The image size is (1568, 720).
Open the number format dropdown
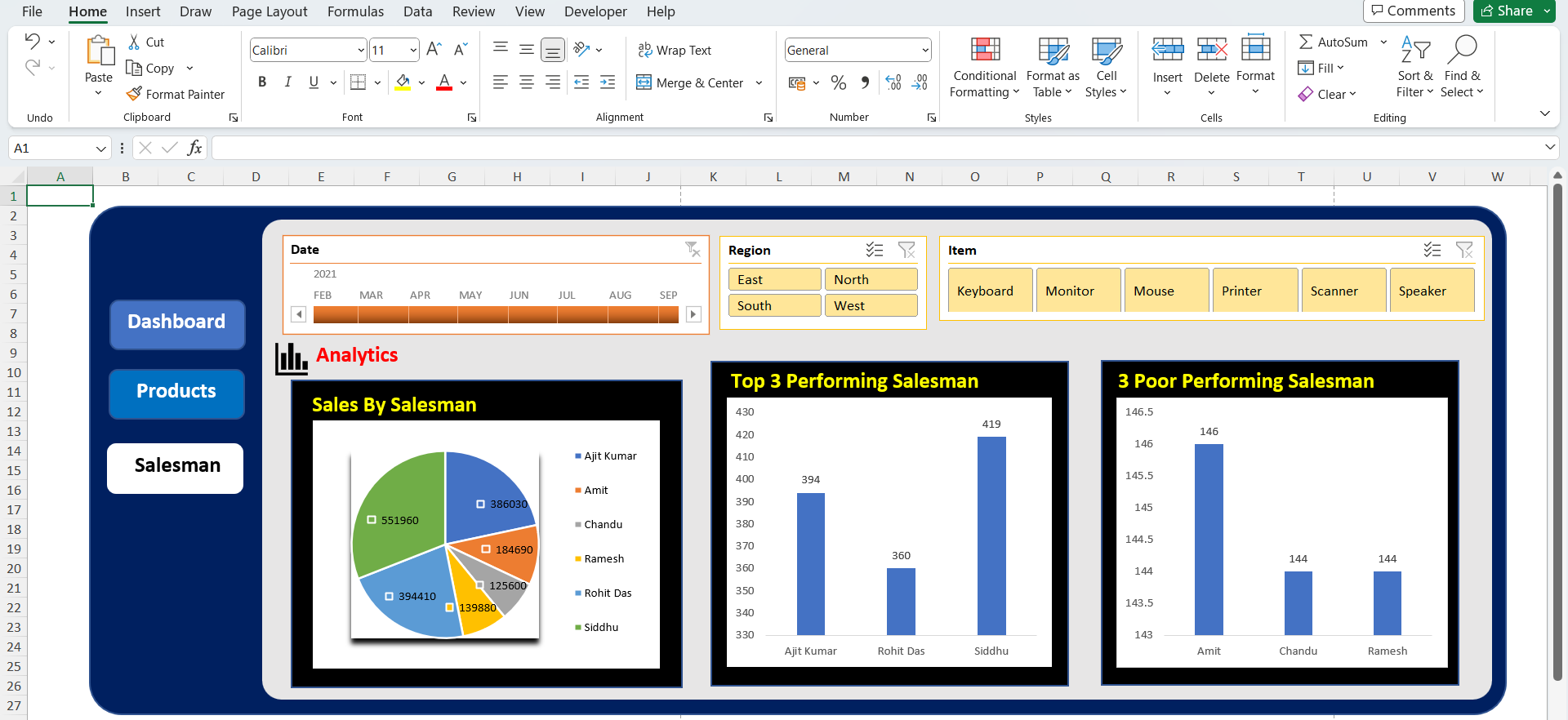924,50
